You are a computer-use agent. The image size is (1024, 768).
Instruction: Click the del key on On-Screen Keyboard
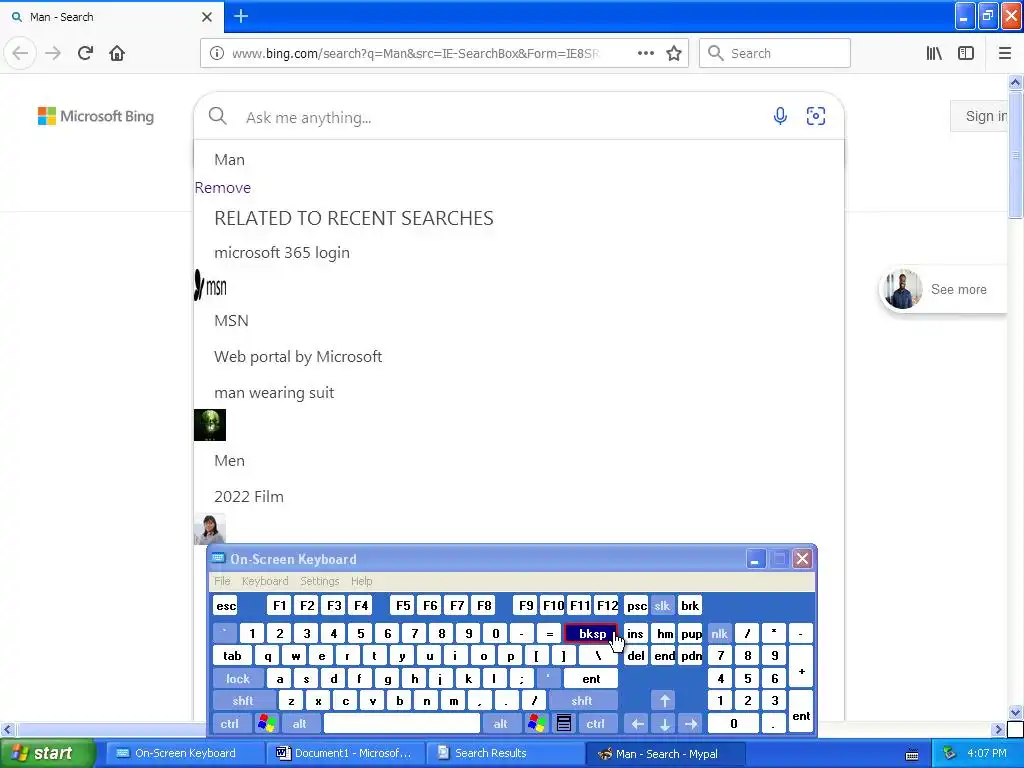click(x=636, y=656)
